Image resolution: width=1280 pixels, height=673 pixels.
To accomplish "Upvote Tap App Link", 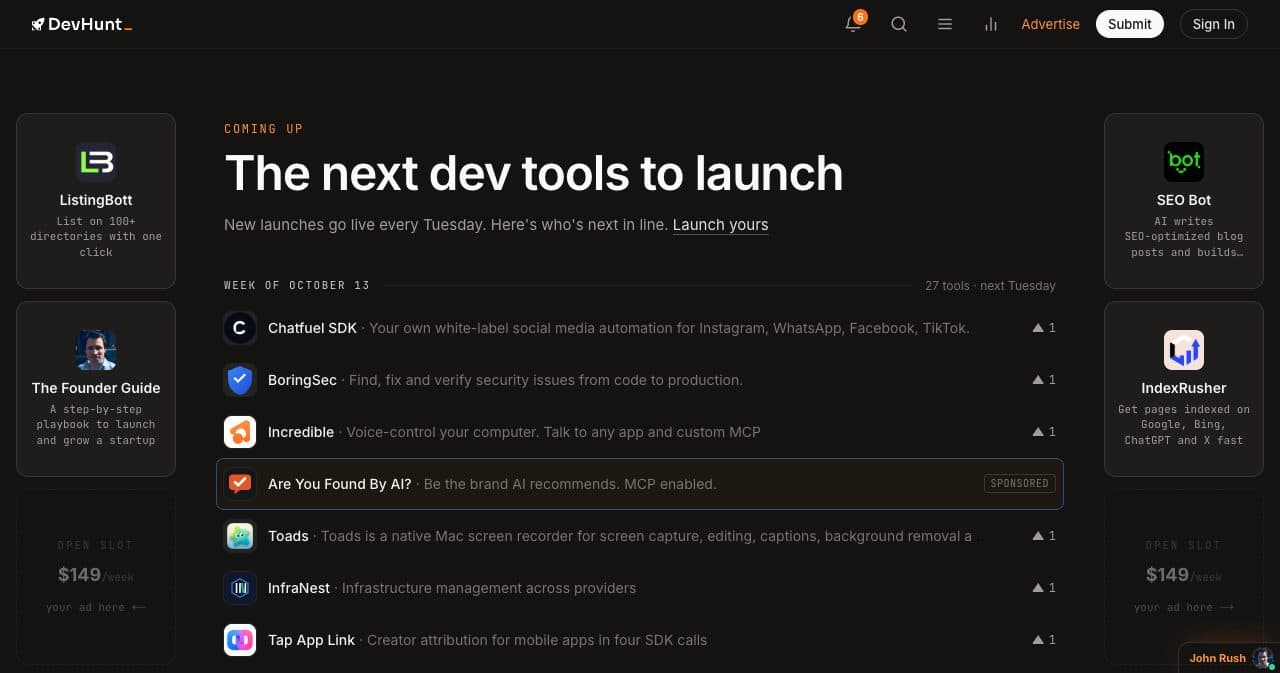I will tap(1044, 640).
